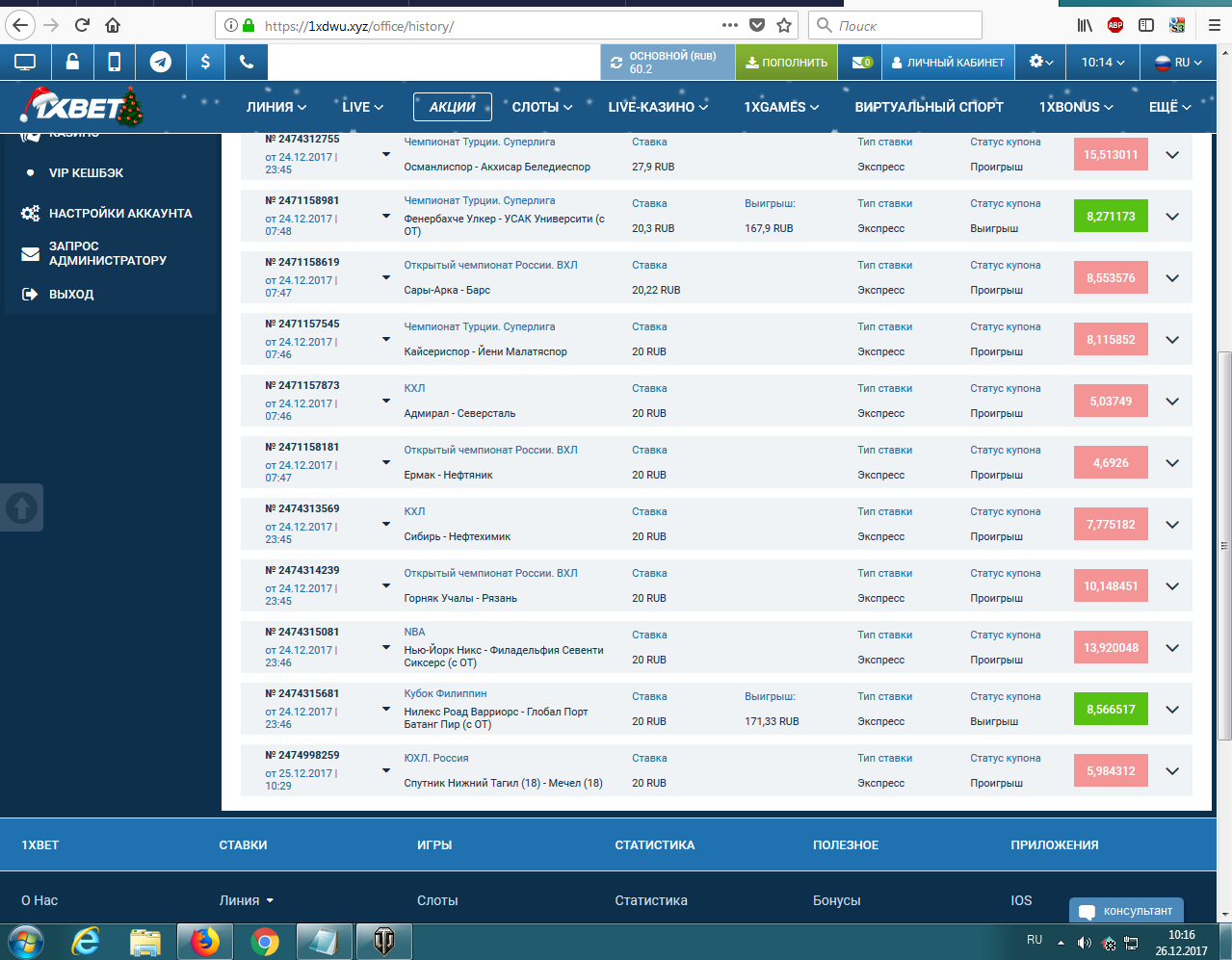Click the scroll-to-top arrow on left edge

[22, 507]
